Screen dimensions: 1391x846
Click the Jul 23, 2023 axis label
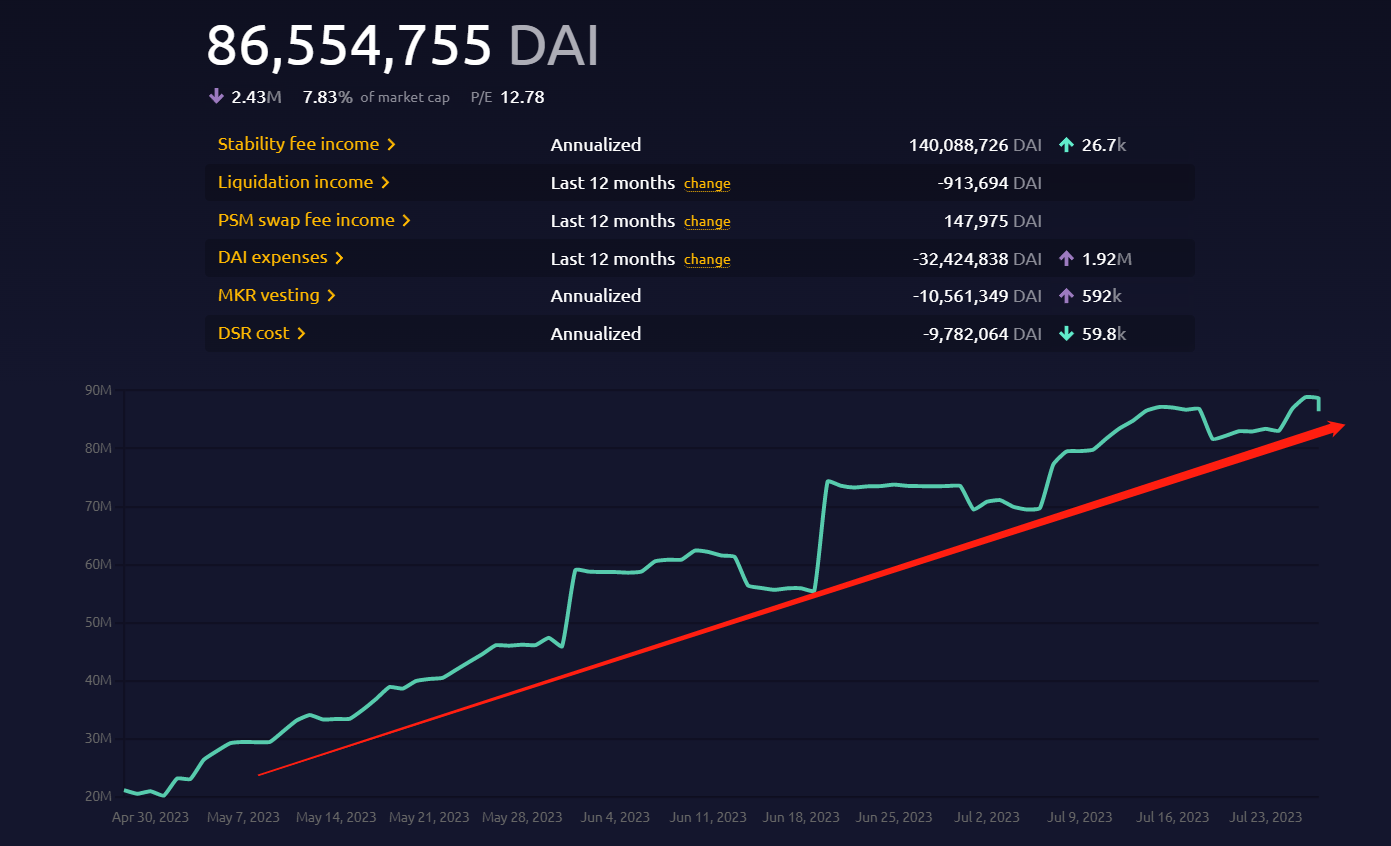pyautogui.click(x=1266, y=817)
